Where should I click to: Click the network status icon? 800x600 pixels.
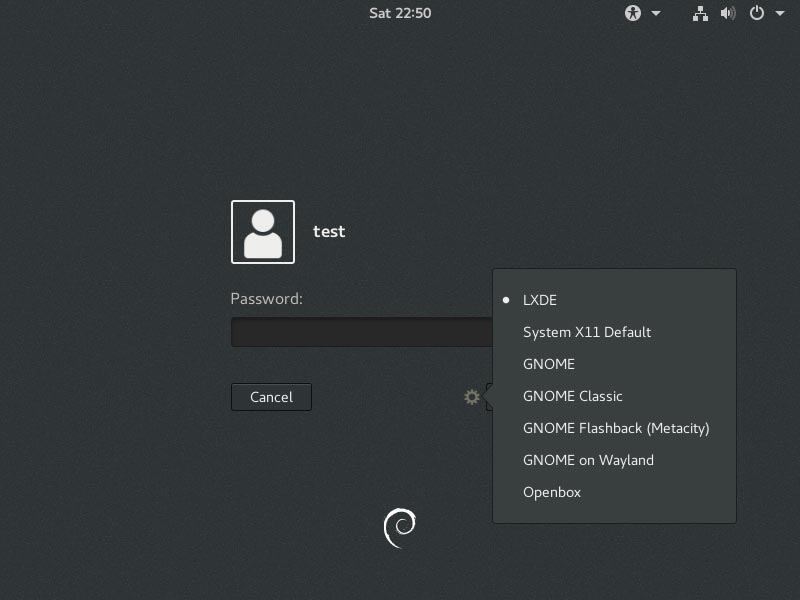pyautogui.click(x=700, y=13)
